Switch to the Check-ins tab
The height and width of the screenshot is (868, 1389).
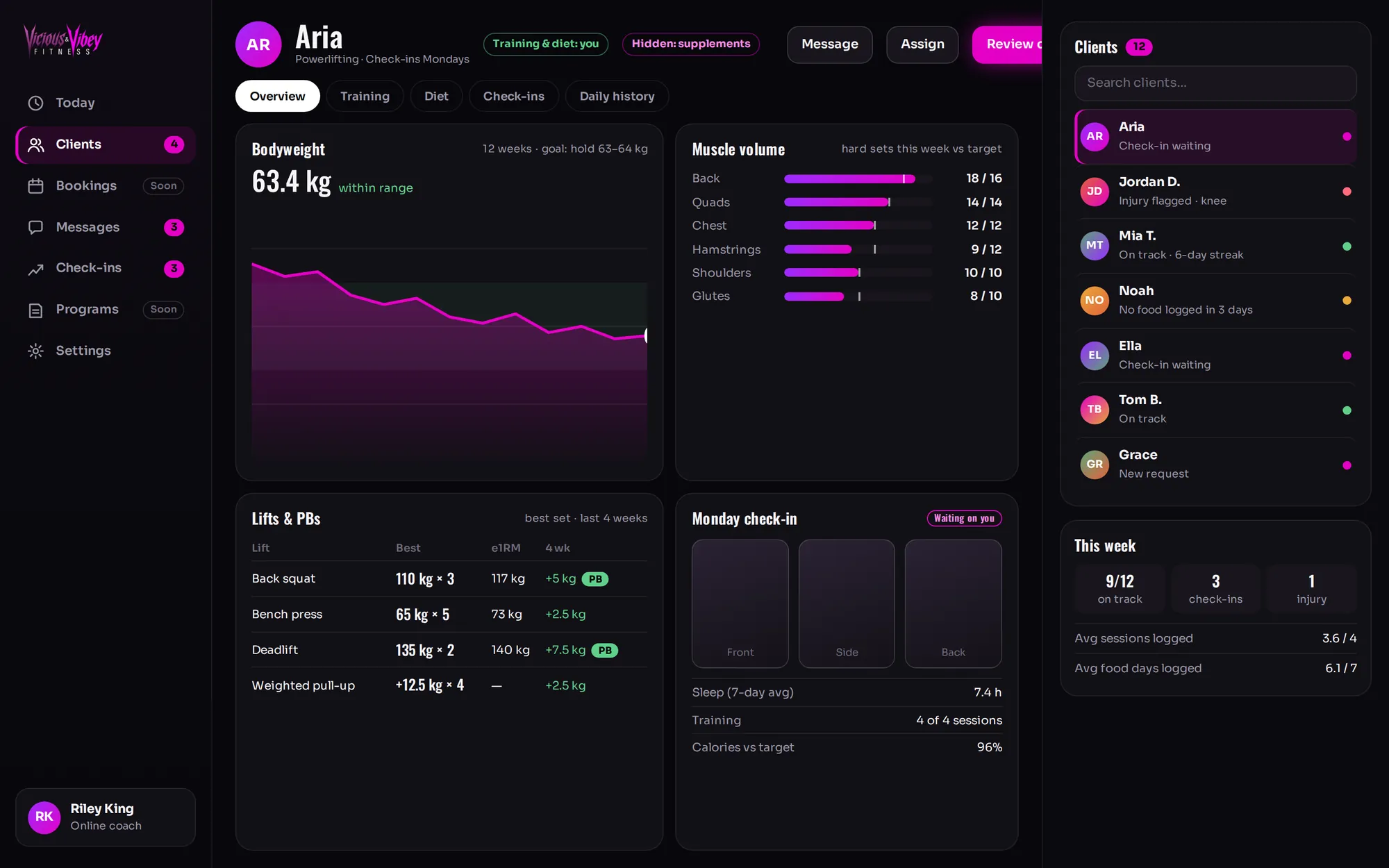(x=513, y=96)
